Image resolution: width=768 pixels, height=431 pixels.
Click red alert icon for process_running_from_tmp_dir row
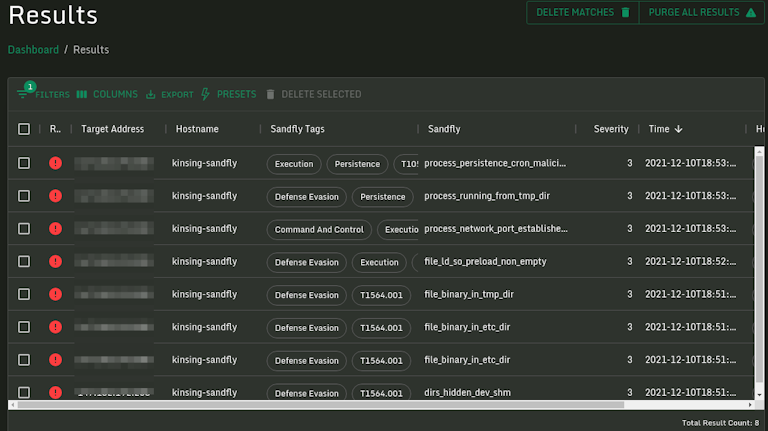55,196
